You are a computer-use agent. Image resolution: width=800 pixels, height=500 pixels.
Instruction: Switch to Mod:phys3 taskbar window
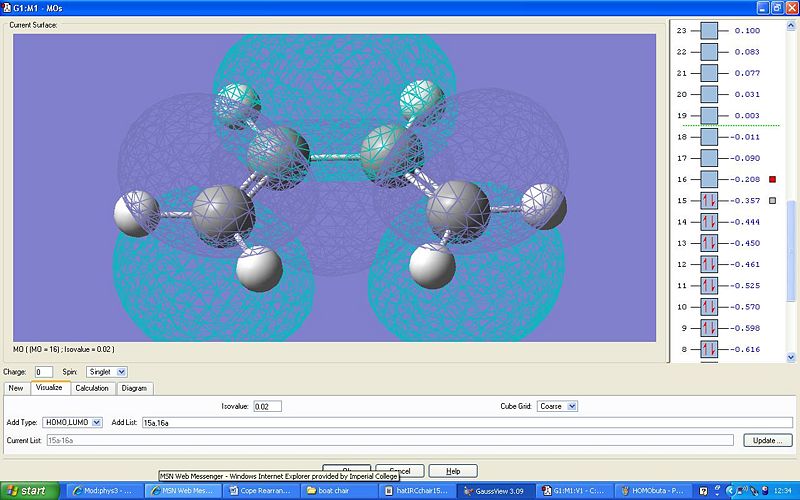105,491
